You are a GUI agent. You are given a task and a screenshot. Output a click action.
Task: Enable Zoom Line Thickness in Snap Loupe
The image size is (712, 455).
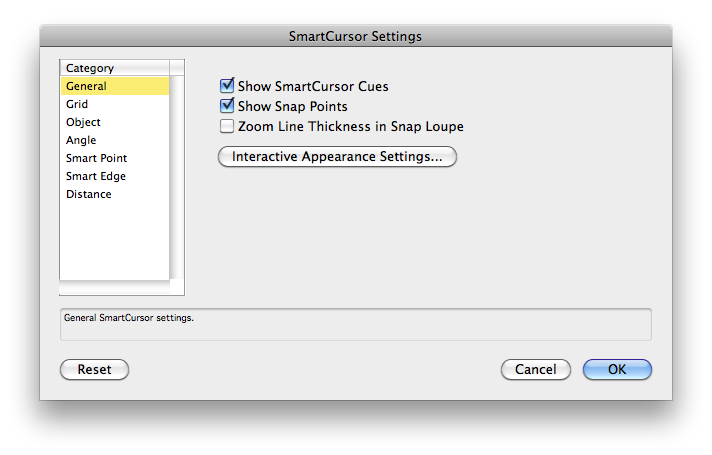(227, 127)
